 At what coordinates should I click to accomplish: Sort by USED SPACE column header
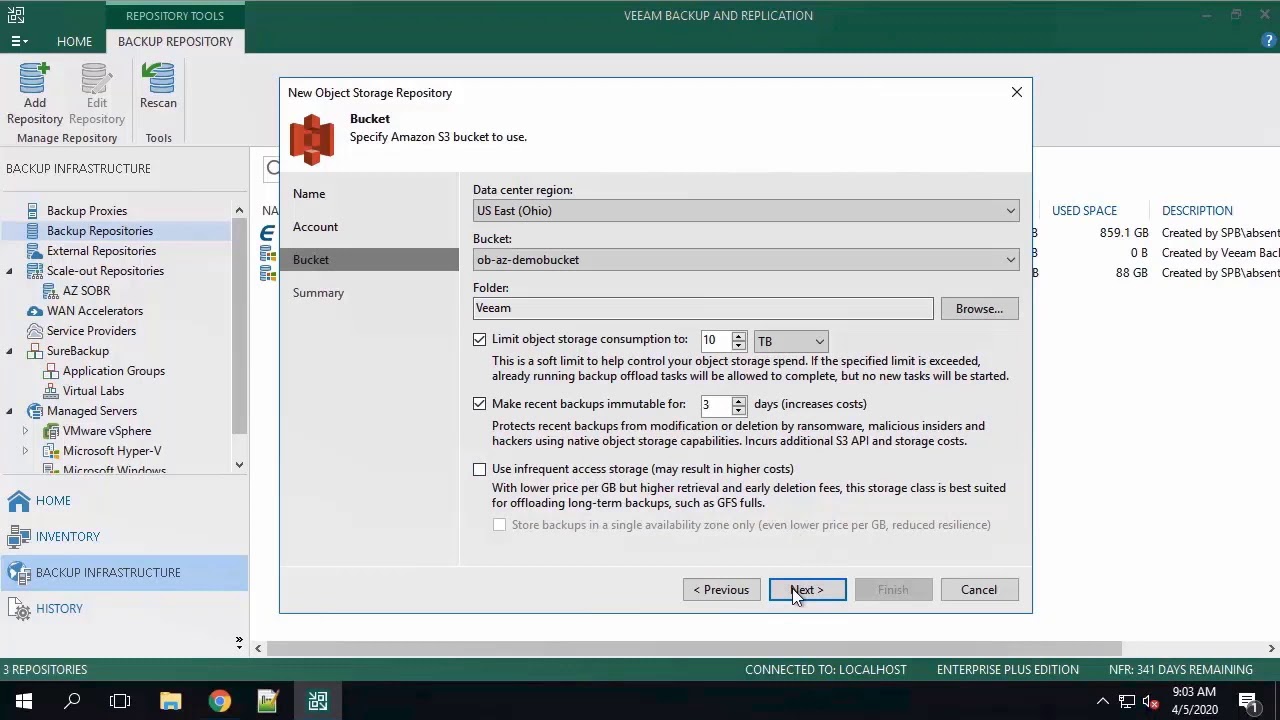1084,211
